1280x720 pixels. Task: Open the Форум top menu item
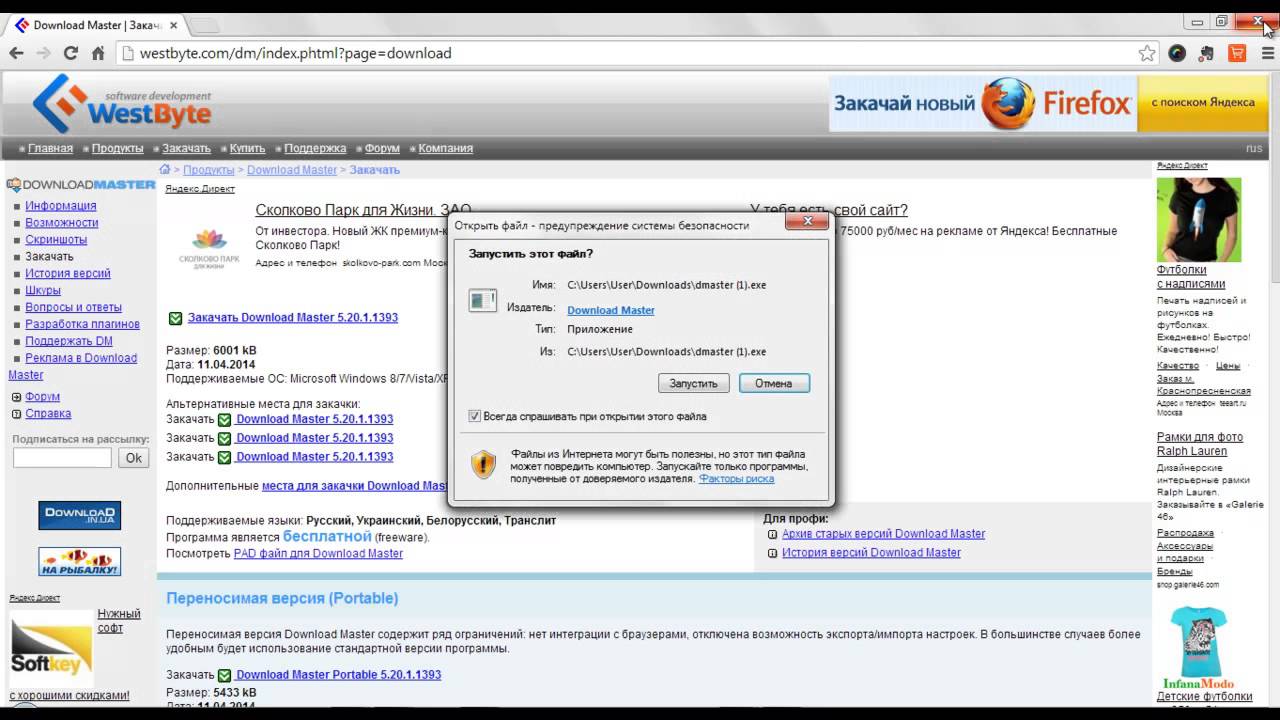coord(382,148)
